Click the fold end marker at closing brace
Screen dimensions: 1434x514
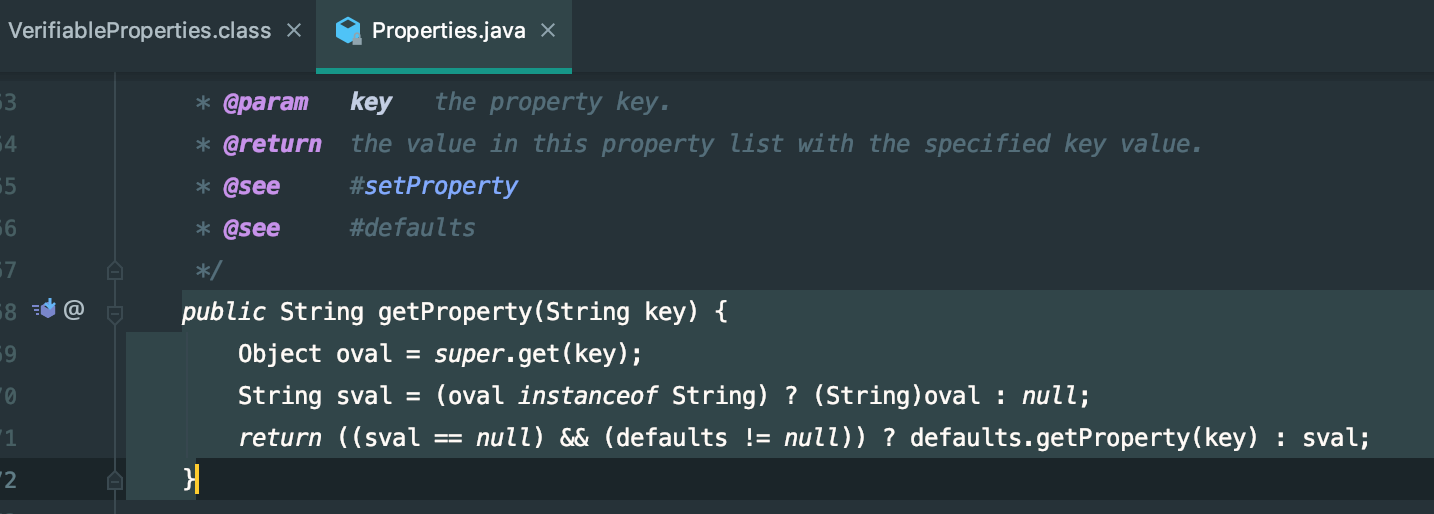[115, 481]
